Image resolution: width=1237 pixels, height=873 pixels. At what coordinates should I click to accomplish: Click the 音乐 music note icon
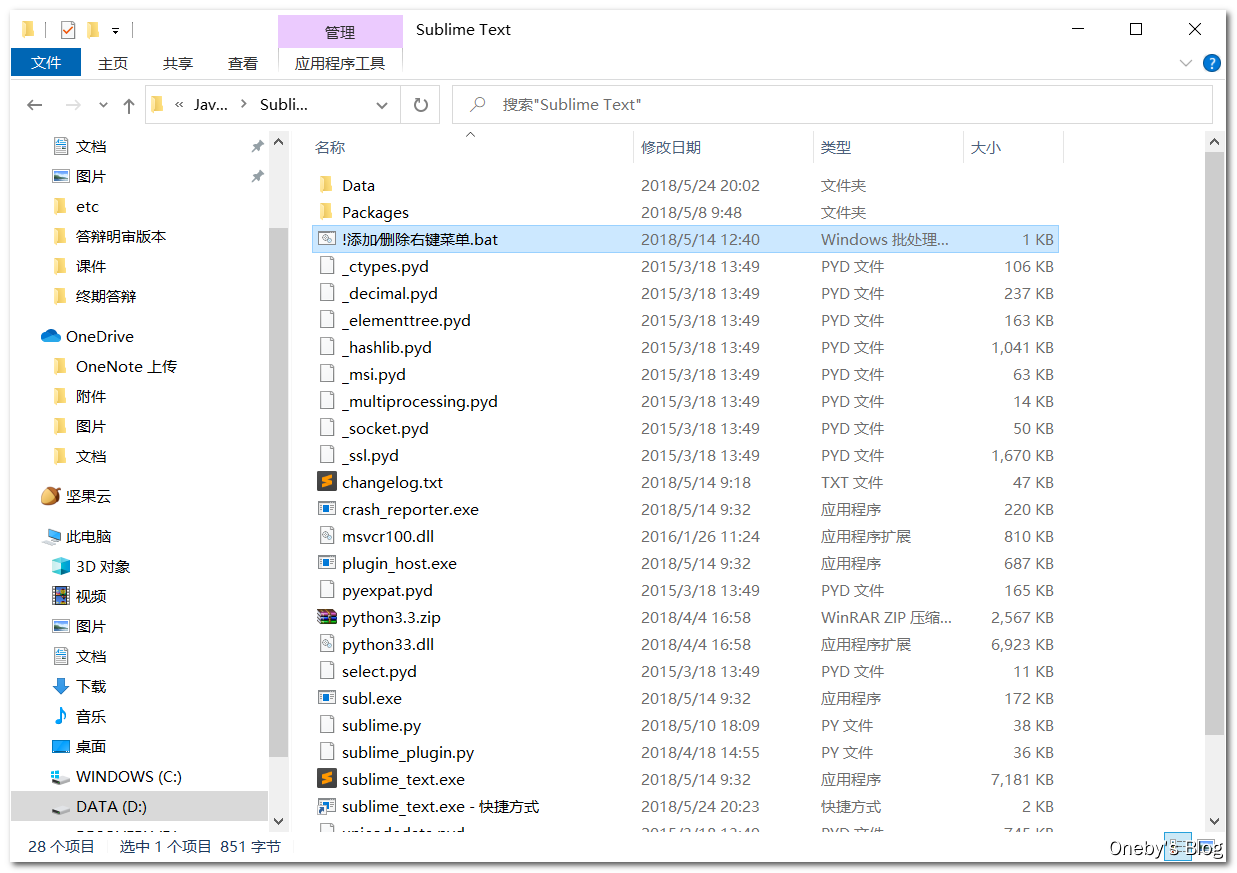point(61,716)
